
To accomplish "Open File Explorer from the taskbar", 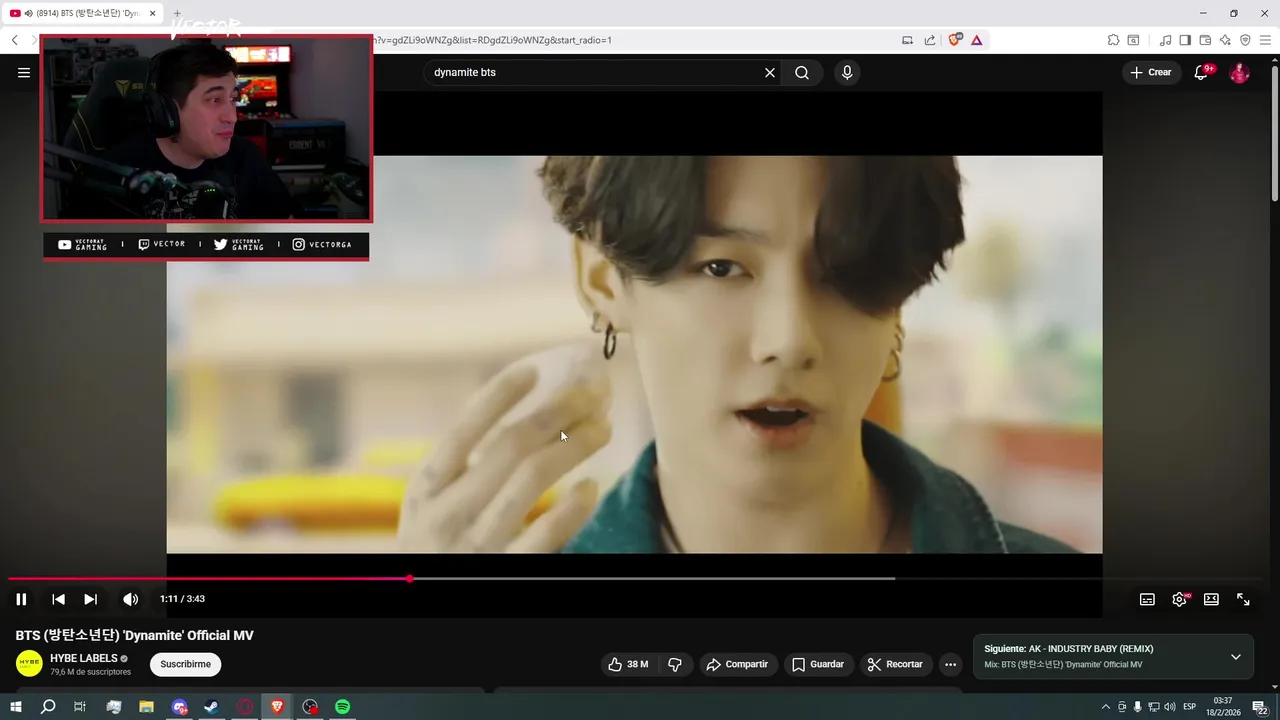I will pyautogui.click(x=146, y=707).
